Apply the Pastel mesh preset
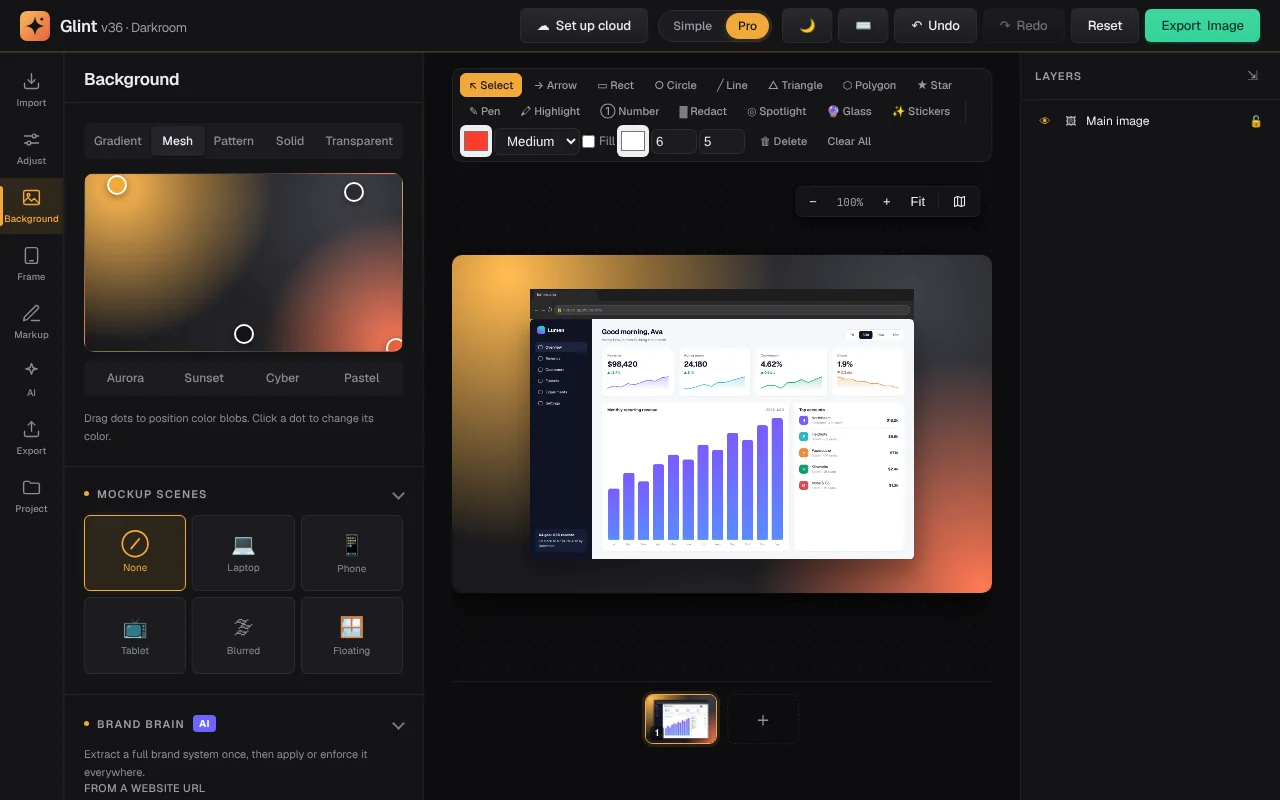This screenshot has height=800, width=1280. [x=362, y=378]
